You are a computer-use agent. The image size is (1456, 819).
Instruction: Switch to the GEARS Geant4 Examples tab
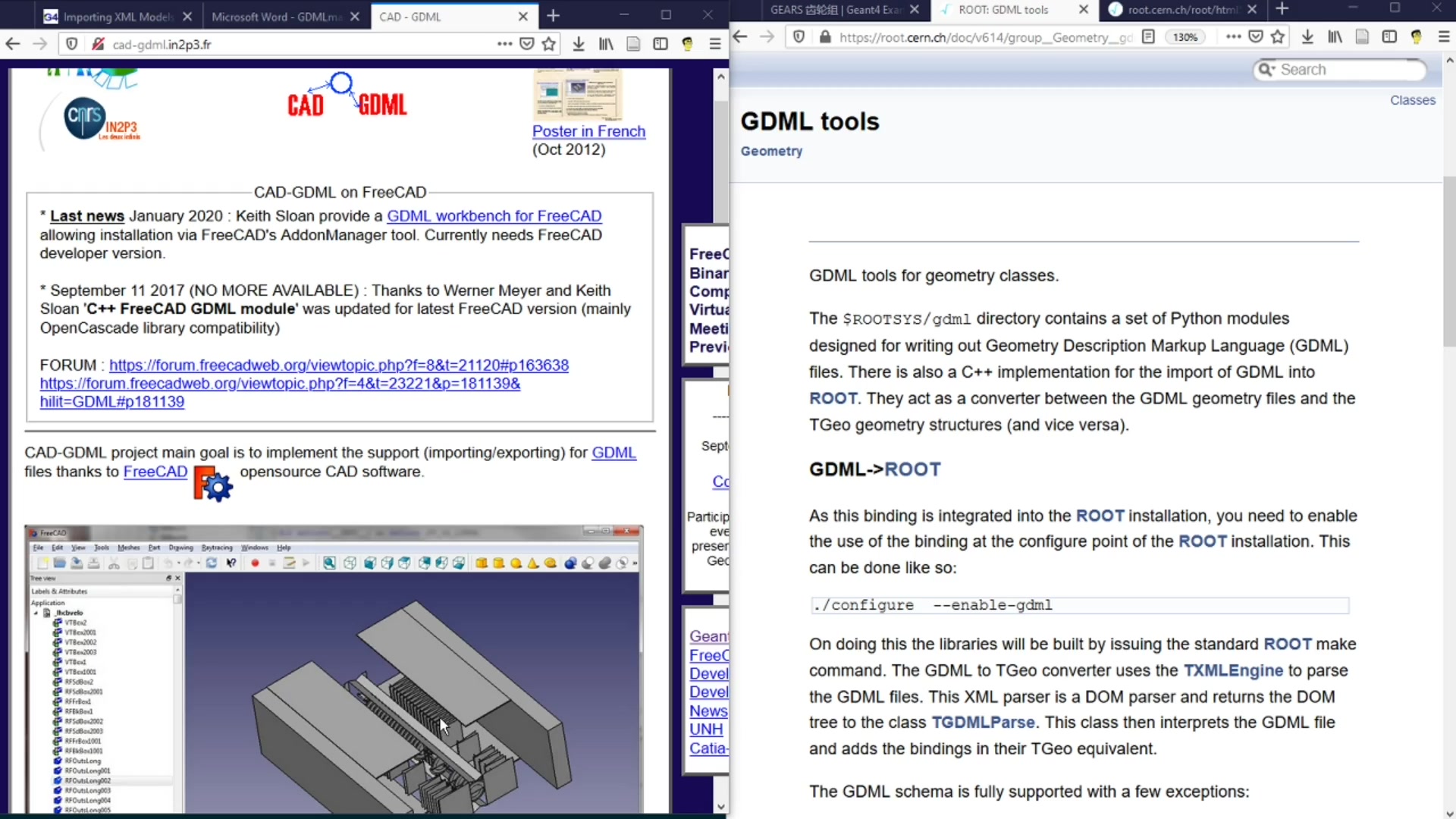coord(836,9)
